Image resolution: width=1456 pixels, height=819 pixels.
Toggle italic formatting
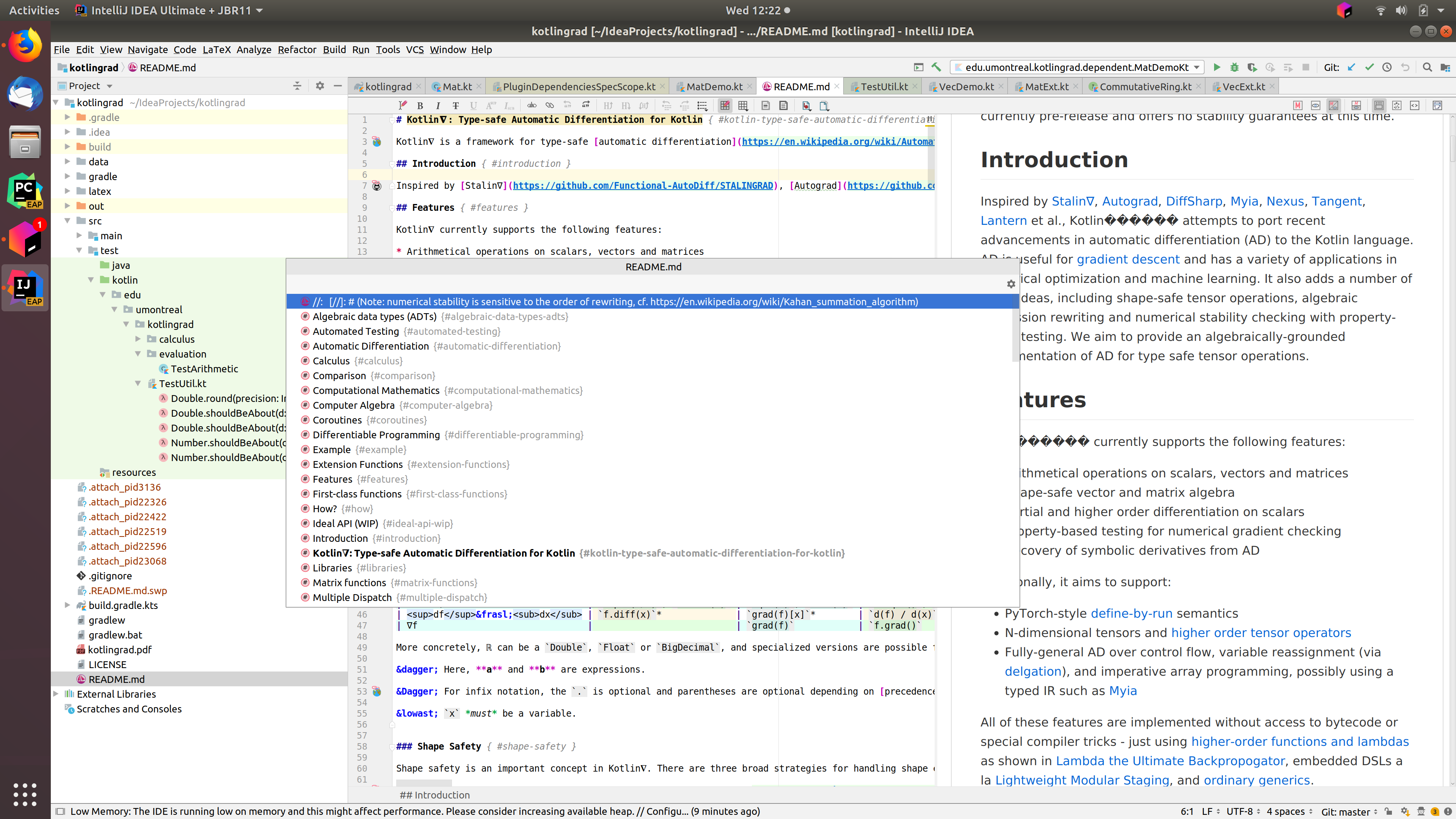[x=438, y=106]
